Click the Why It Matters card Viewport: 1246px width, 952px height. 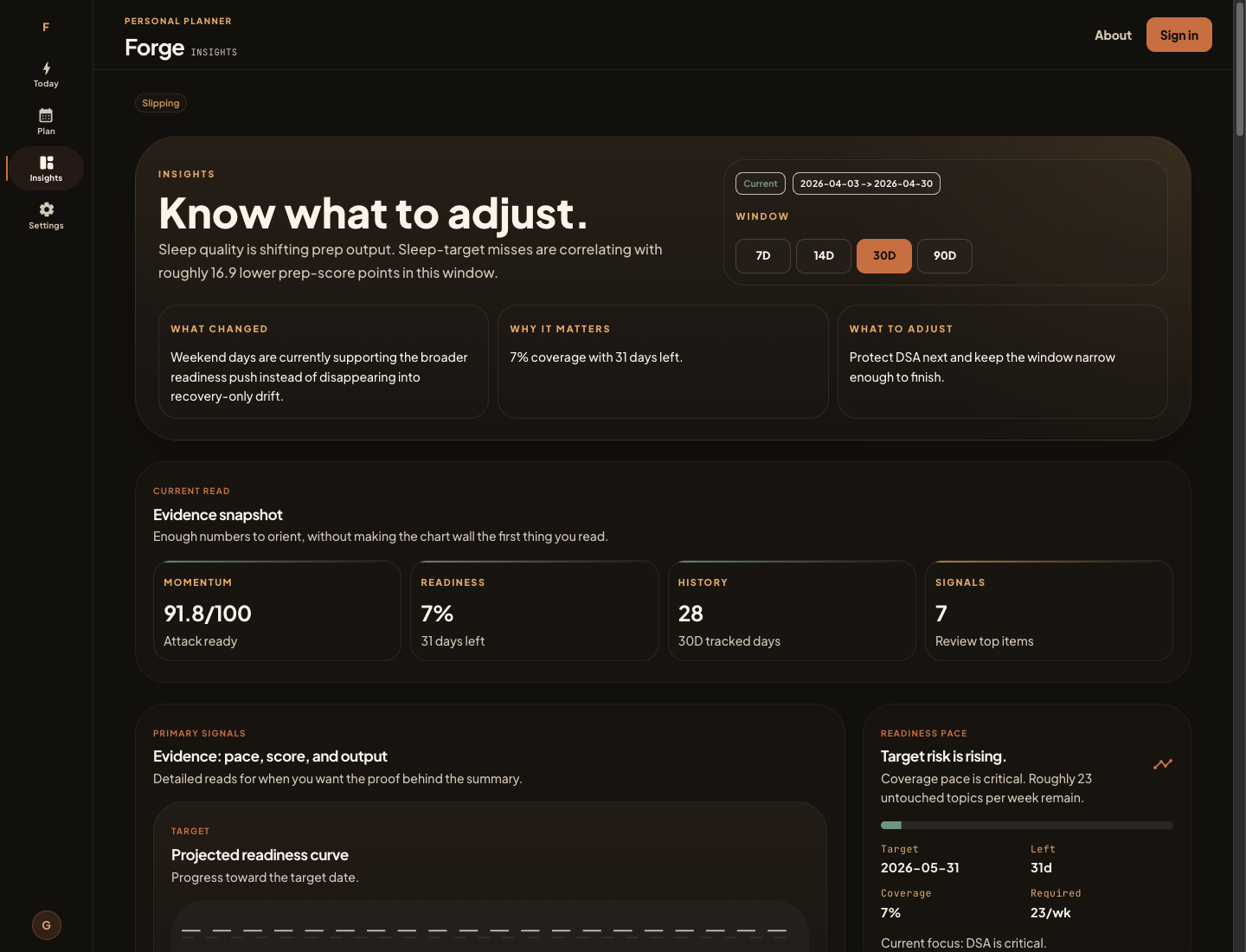[663, 362]
